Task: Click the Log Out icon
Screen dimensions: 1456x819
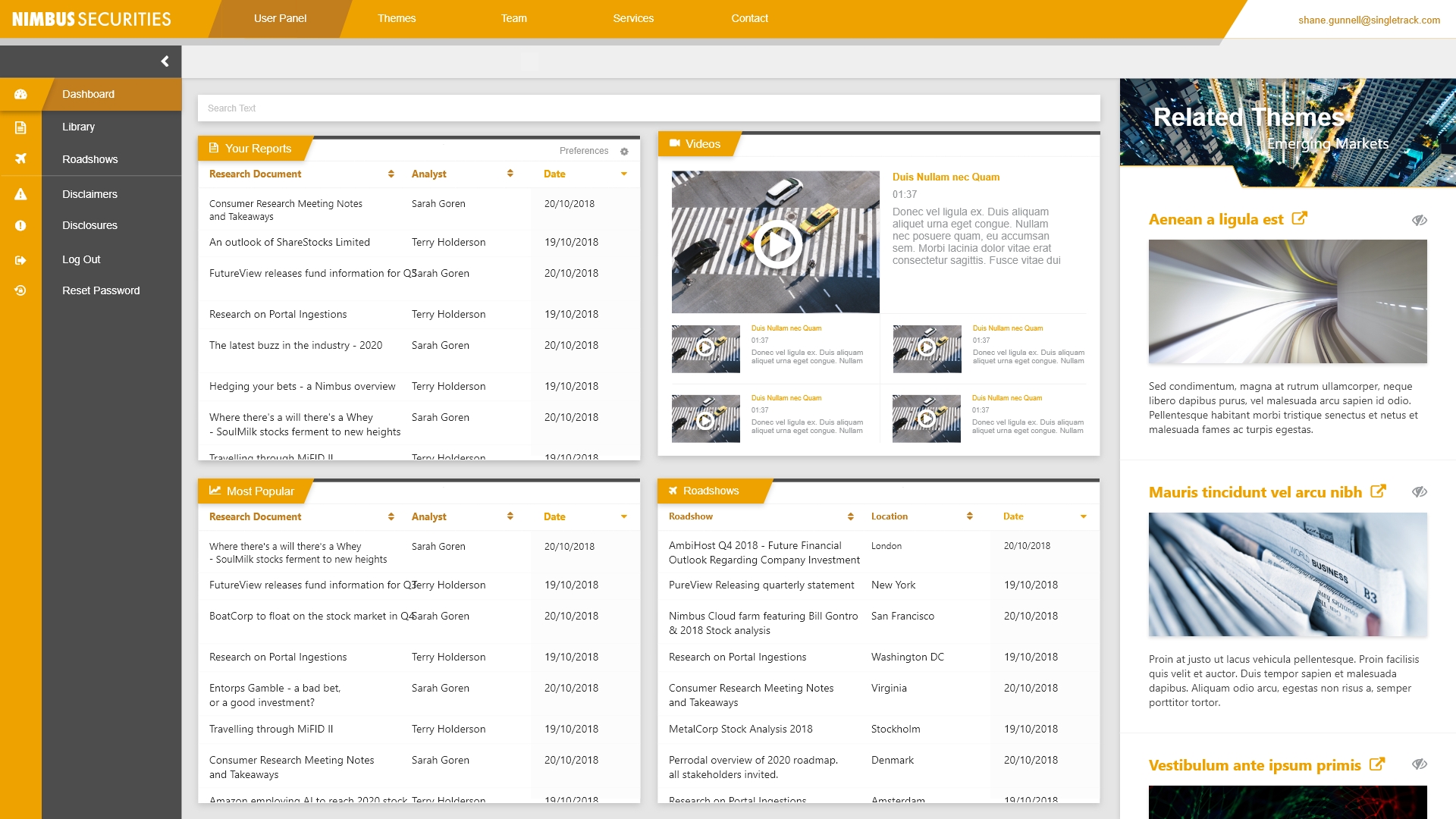Action: pyautogui.click(x=20, y=260)
